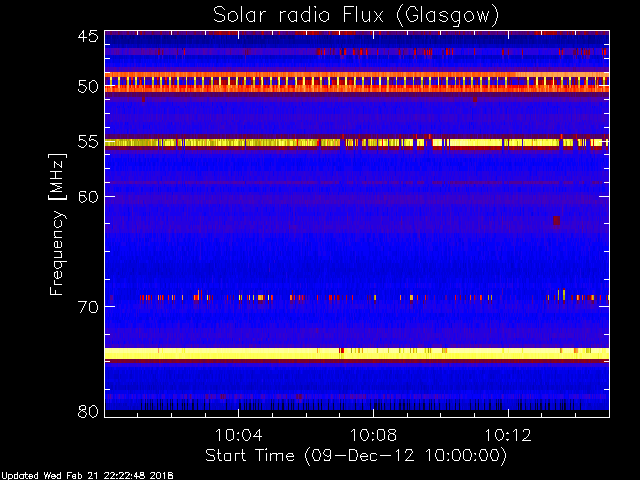Click the 50 frequency axis label

[x=88, y=87]
